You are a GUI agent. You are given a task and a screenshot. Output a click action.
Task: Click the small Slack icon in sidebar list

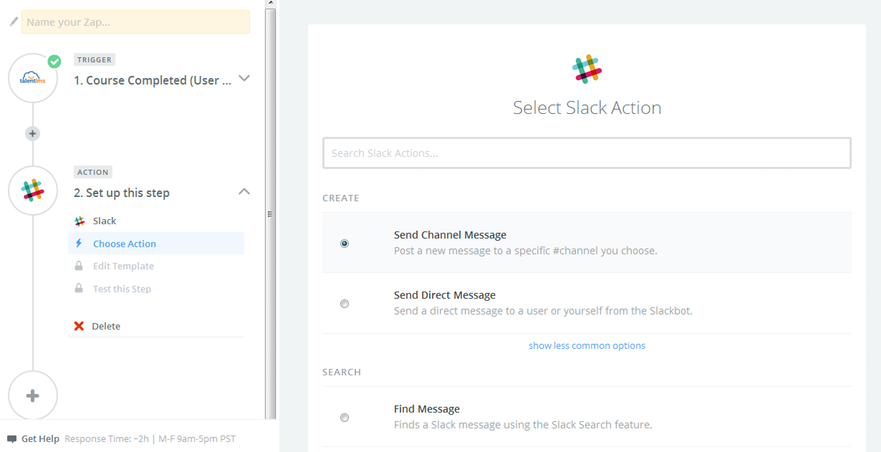[79, 221]
